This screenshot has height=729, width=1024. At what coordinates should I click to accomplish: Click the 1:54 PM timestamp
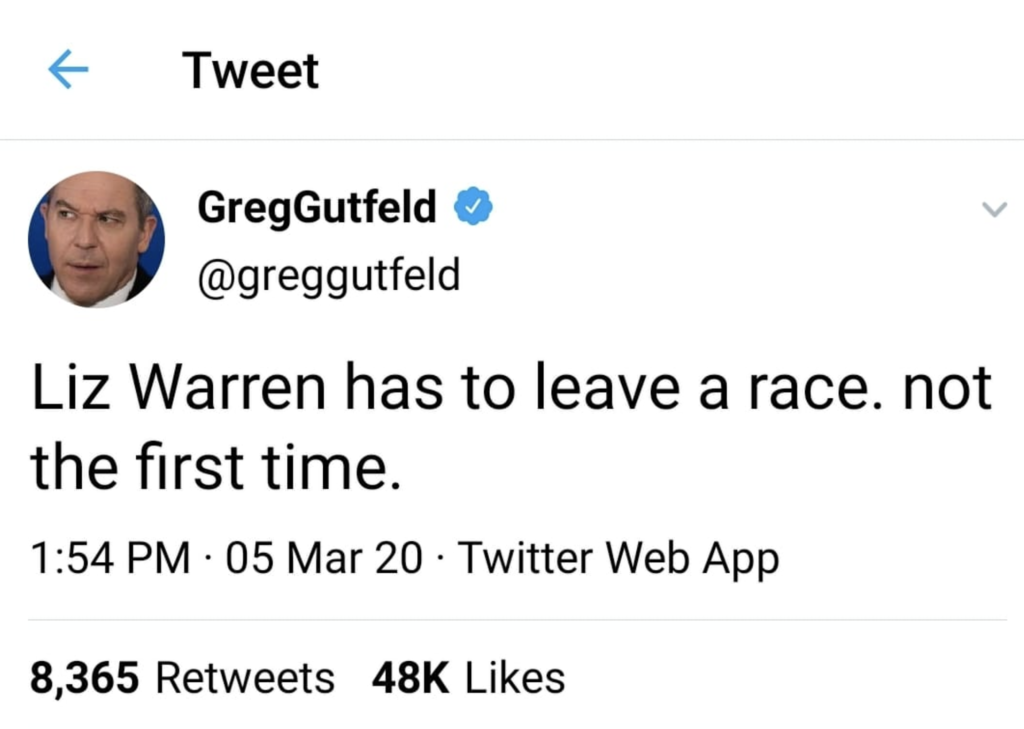coord(110,559)
